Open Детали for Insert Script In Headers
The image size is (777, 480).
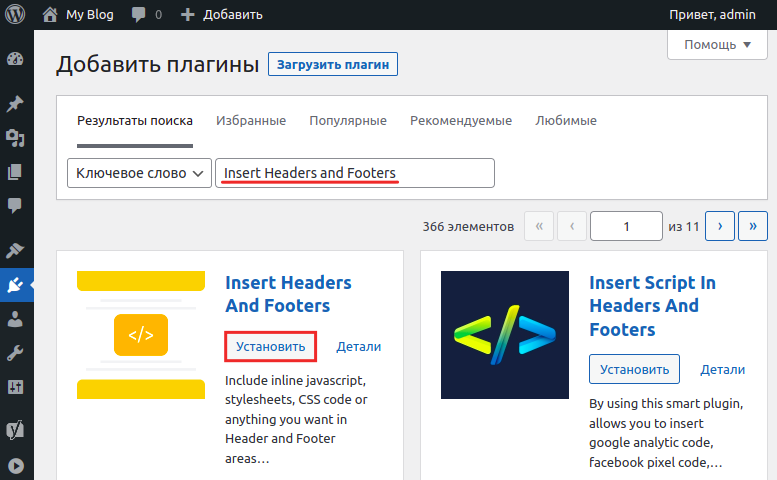coord(722,370)
